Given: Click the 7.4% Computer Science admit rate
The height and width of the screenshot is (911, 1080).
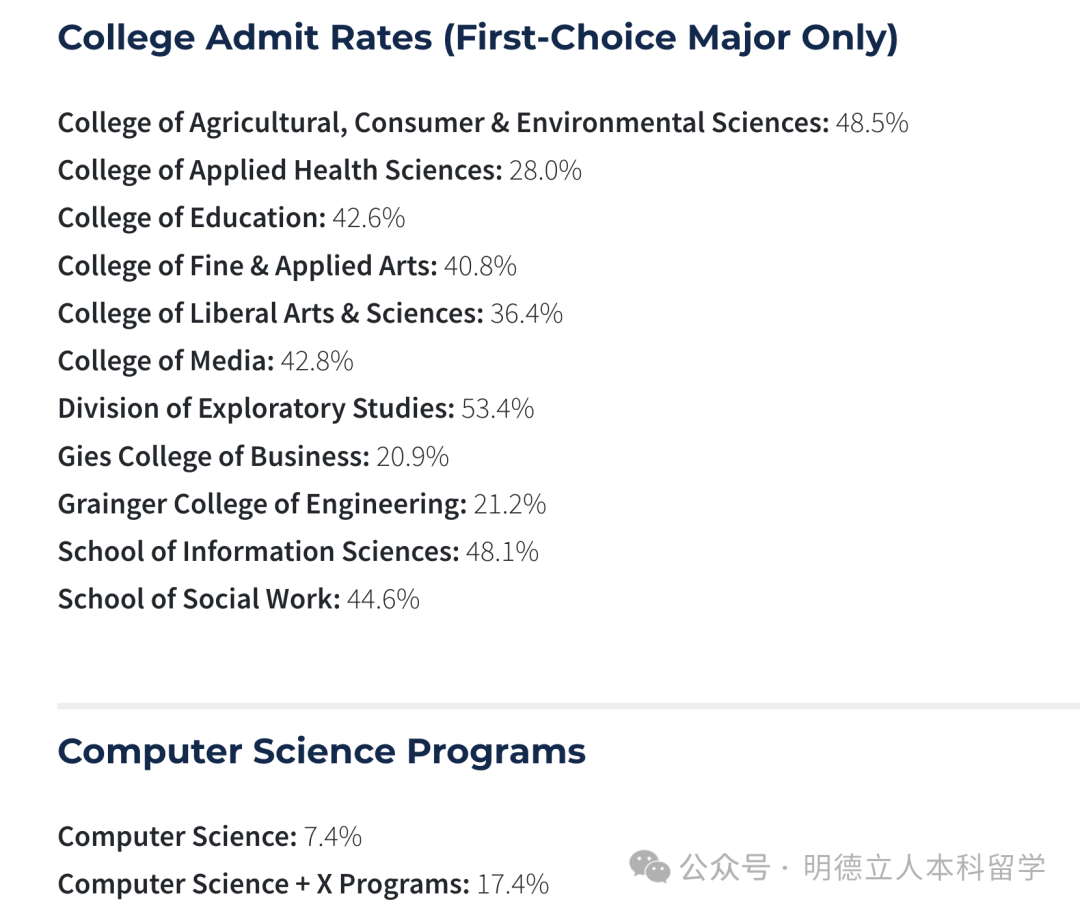Looking at the screenshot, I should tap(332, 837).
